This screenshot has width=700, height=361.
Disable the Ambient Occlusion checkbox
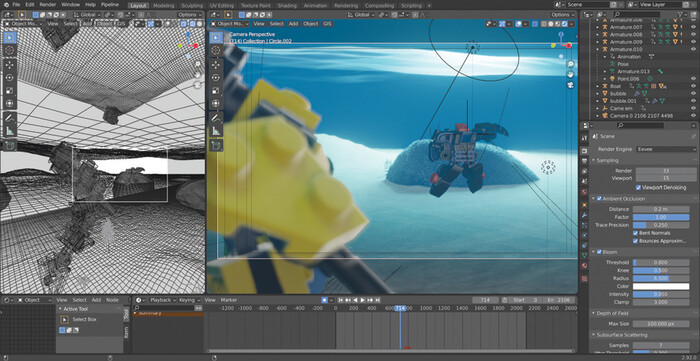coord(600,199)
